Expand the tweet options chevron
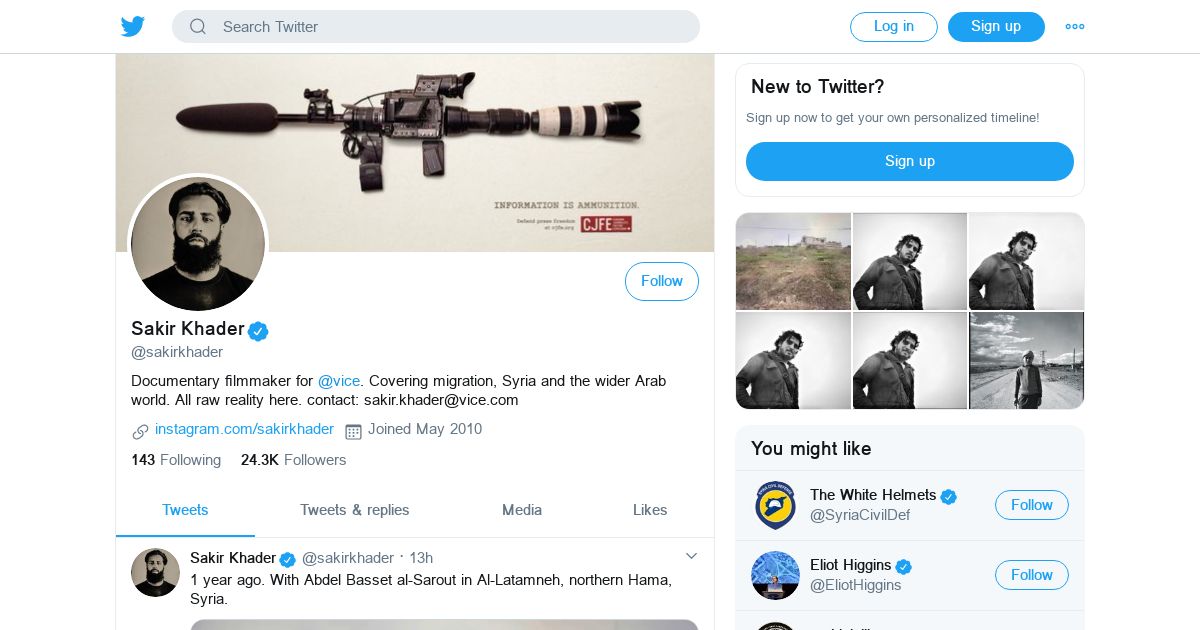Viewport: 1200px width, 630px height. [x=691, y=556]
